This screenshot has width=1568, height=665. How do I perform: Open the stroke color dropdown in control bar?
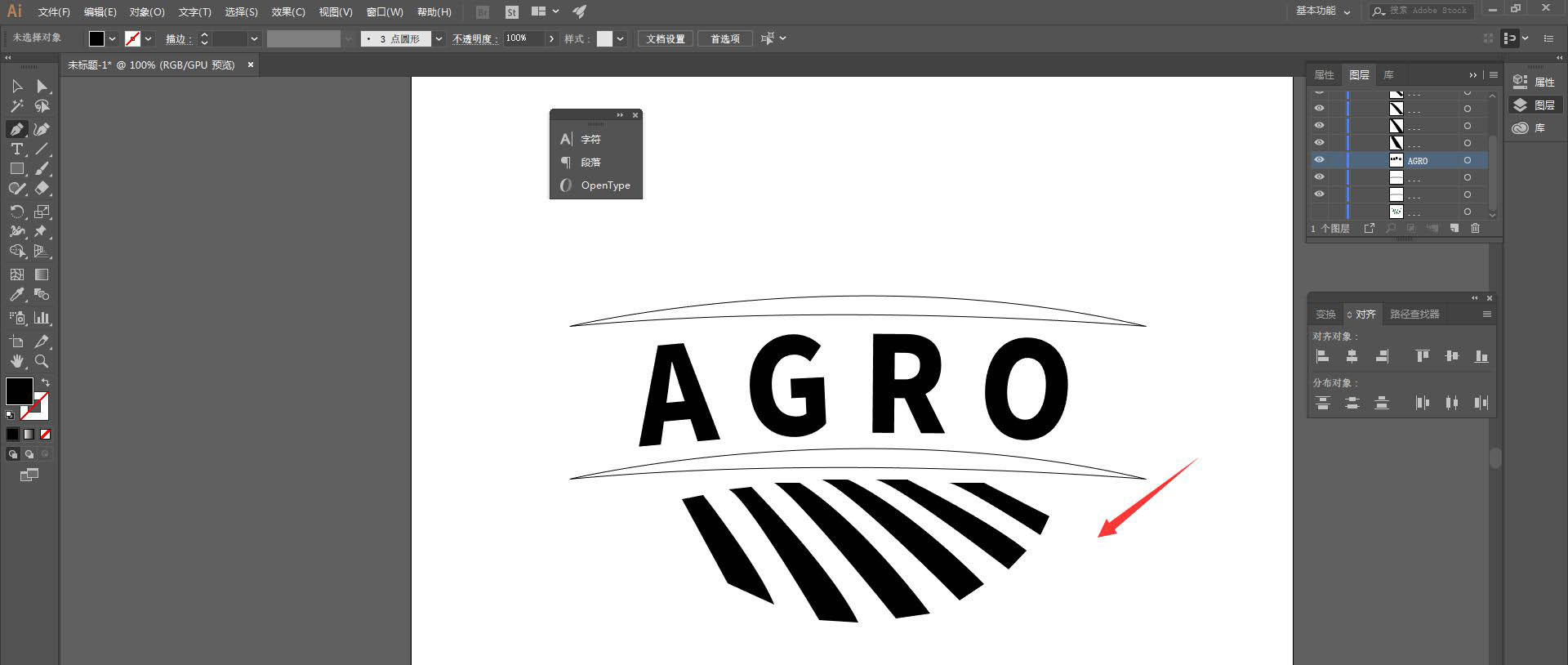pos(149,38)
